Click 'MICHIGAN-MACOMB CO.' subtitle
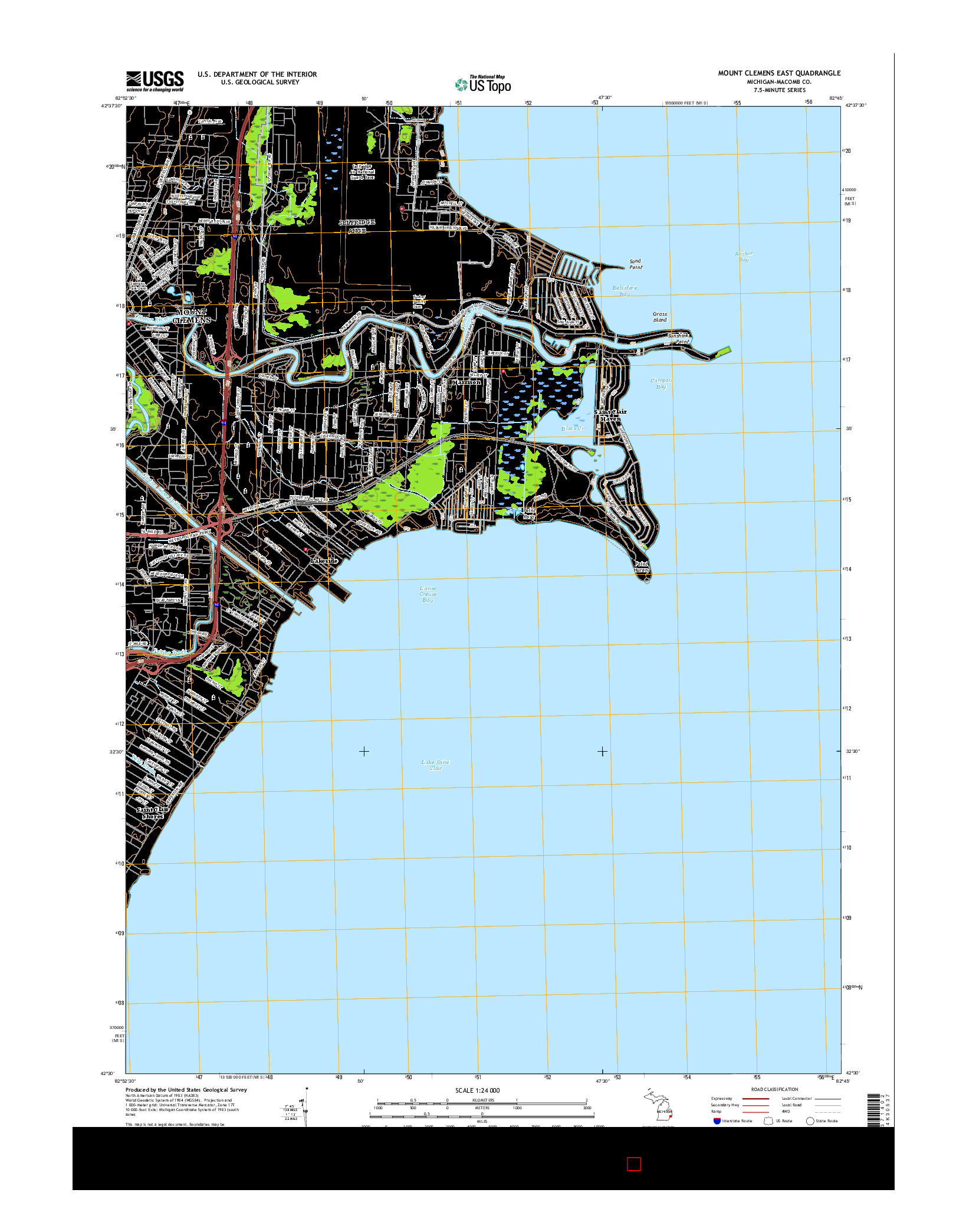 [x=779, y=82]
